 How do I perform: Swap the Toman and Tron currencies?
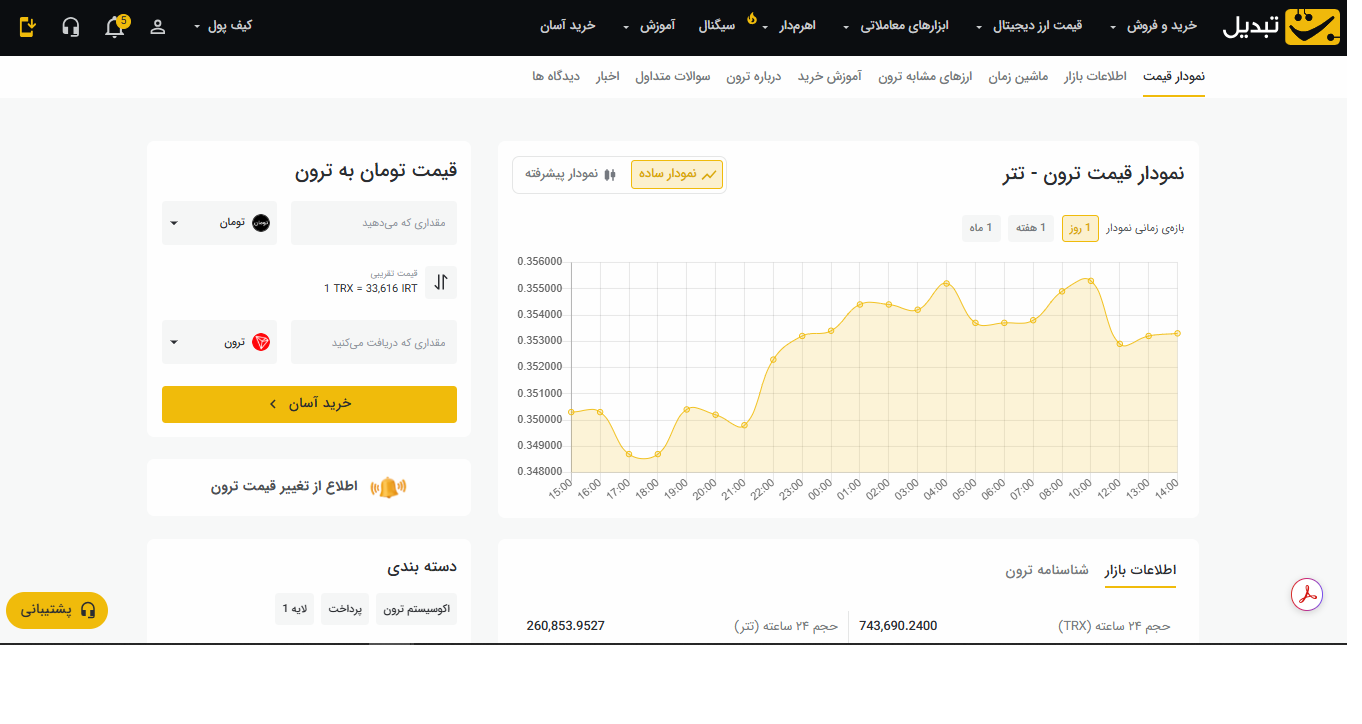click(441, 282)
